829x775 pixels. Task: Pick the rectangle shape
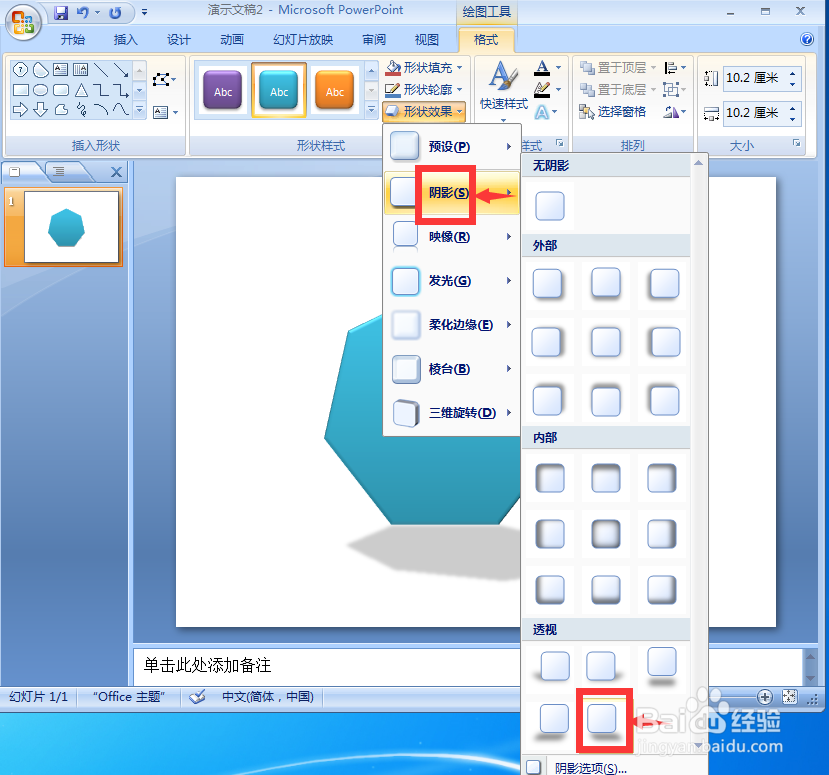pos(20,90)
